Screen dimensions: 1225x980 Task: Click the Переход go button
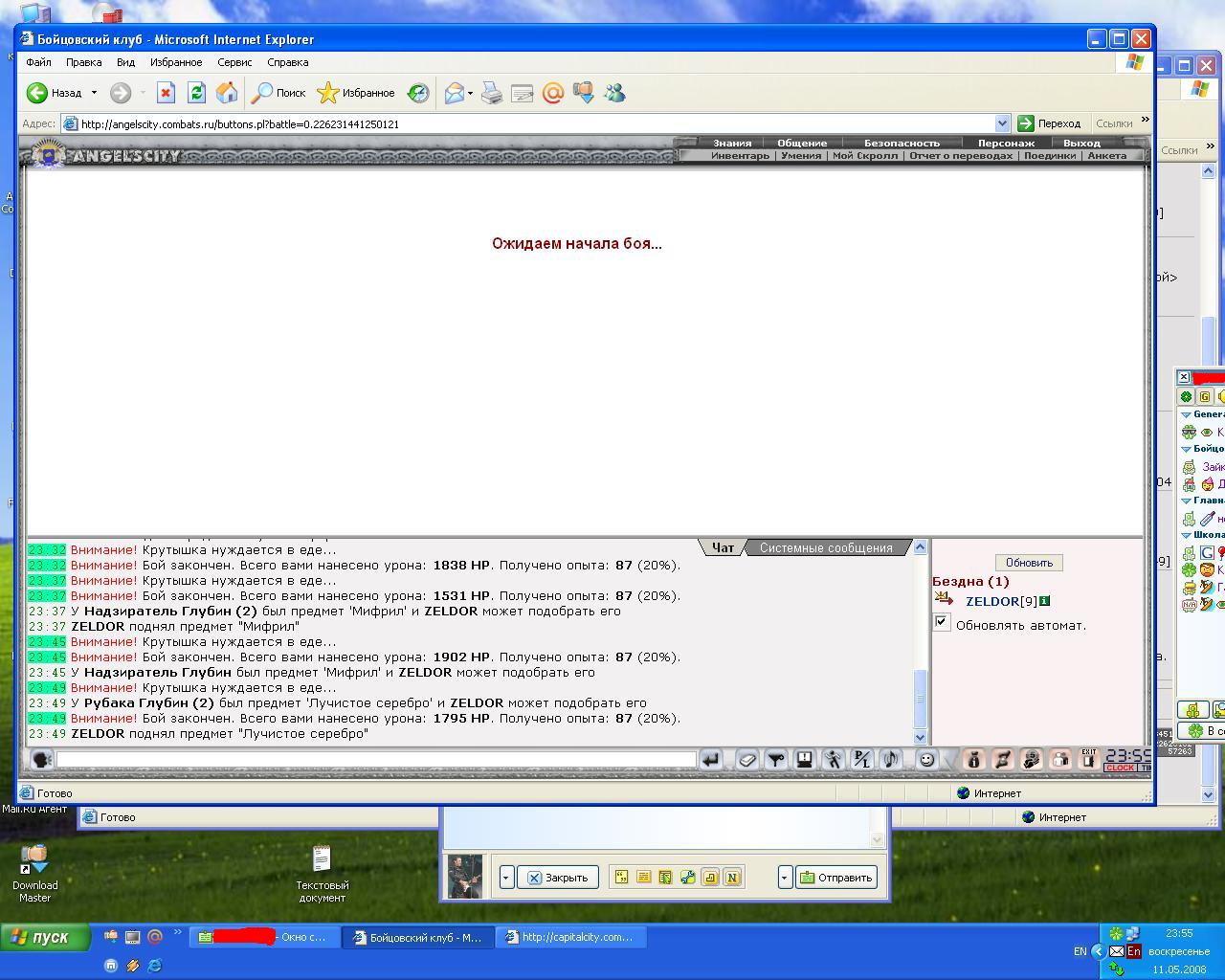pos(1049,123)
